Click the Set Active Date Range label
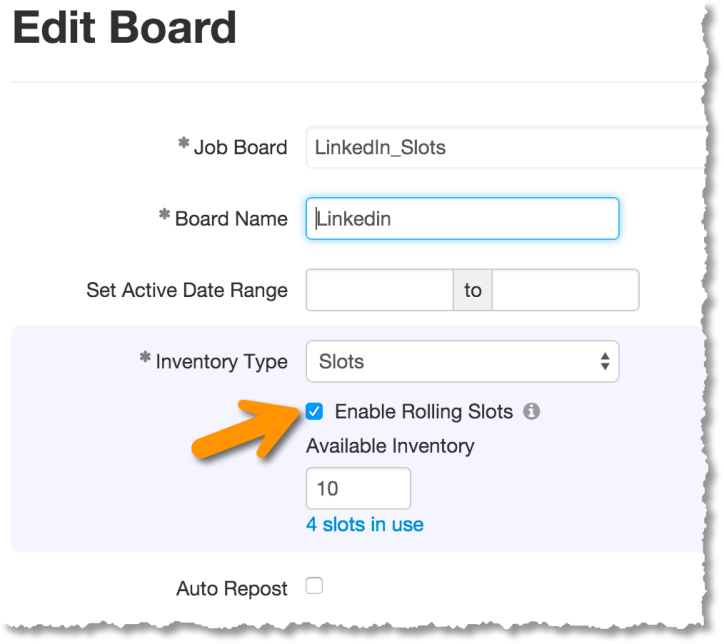Image resolution: width=724 pixels, height=644 pixels. (187, 290)
